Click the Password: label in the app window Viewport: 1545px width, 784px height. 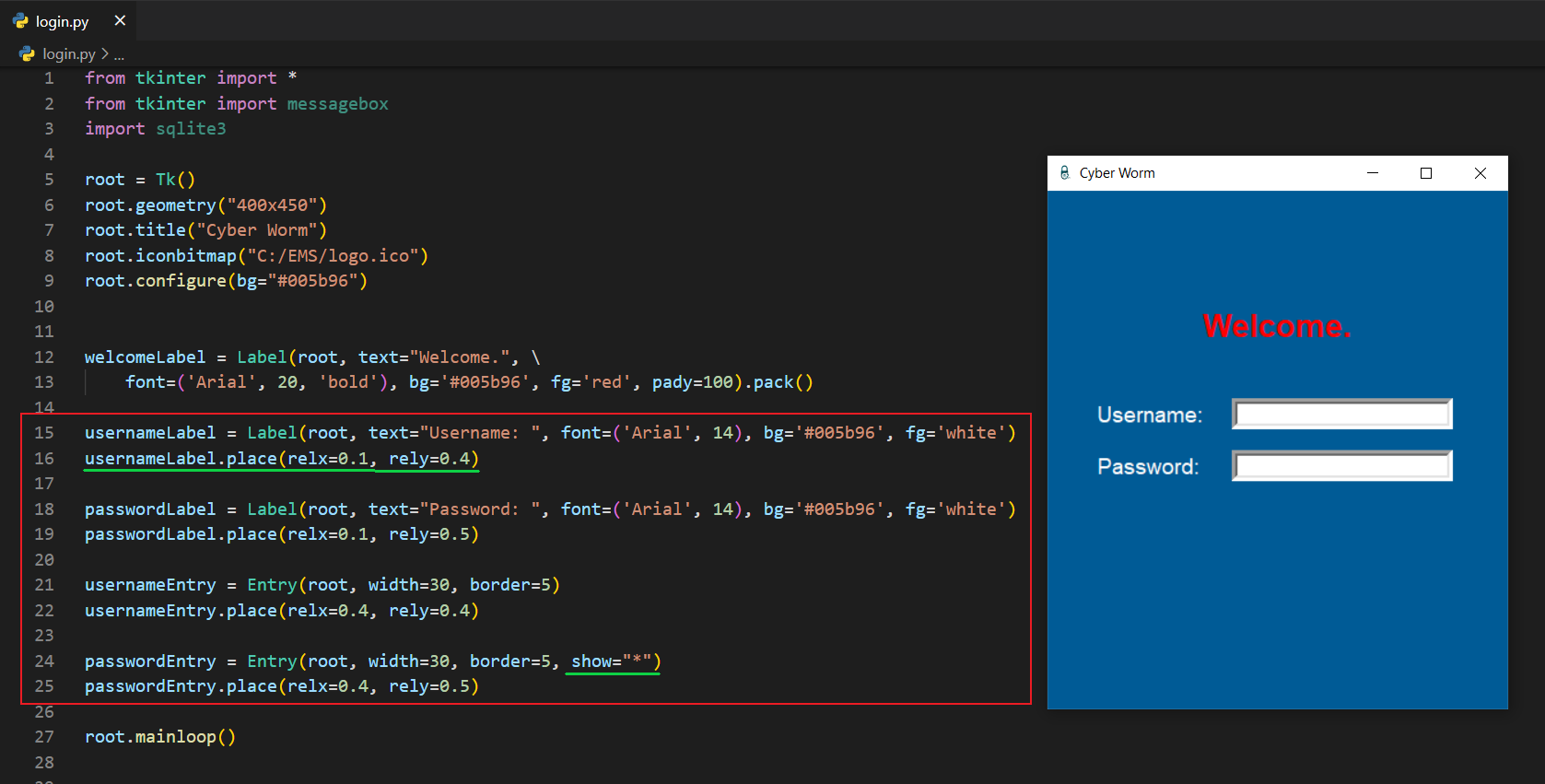[x=1147, y=467]
